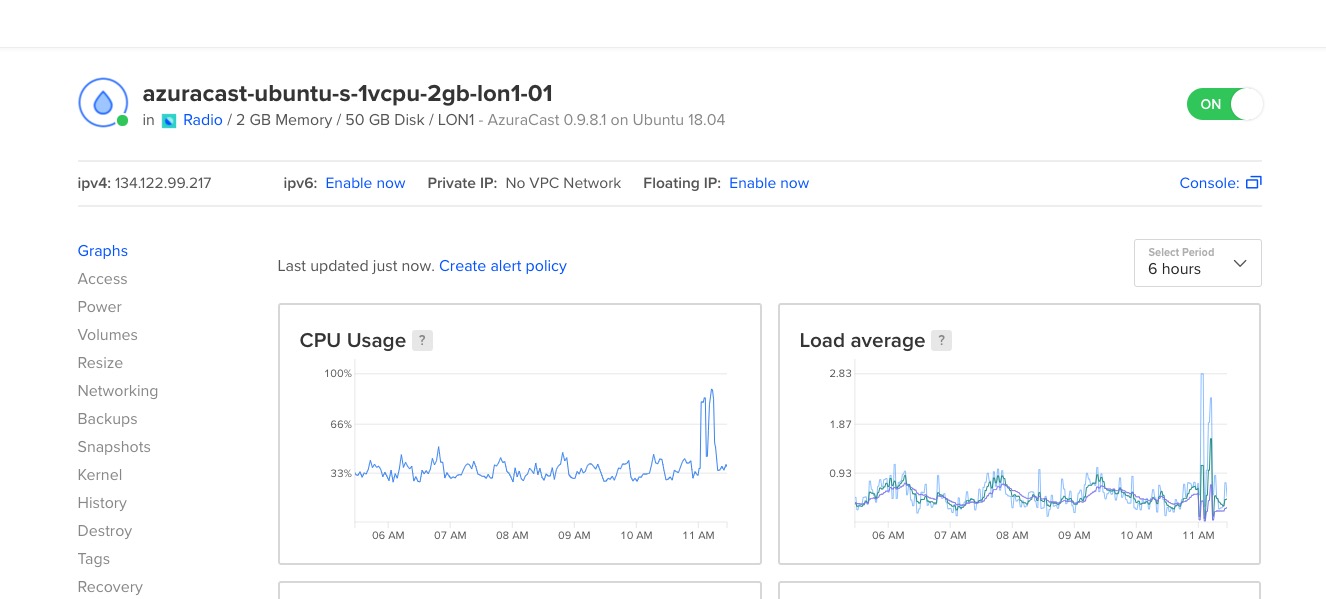This screenshot has height=599, width=1326.
Task: Click the CPU Usage help question-mark icon
Action: [x=422, y=340]
